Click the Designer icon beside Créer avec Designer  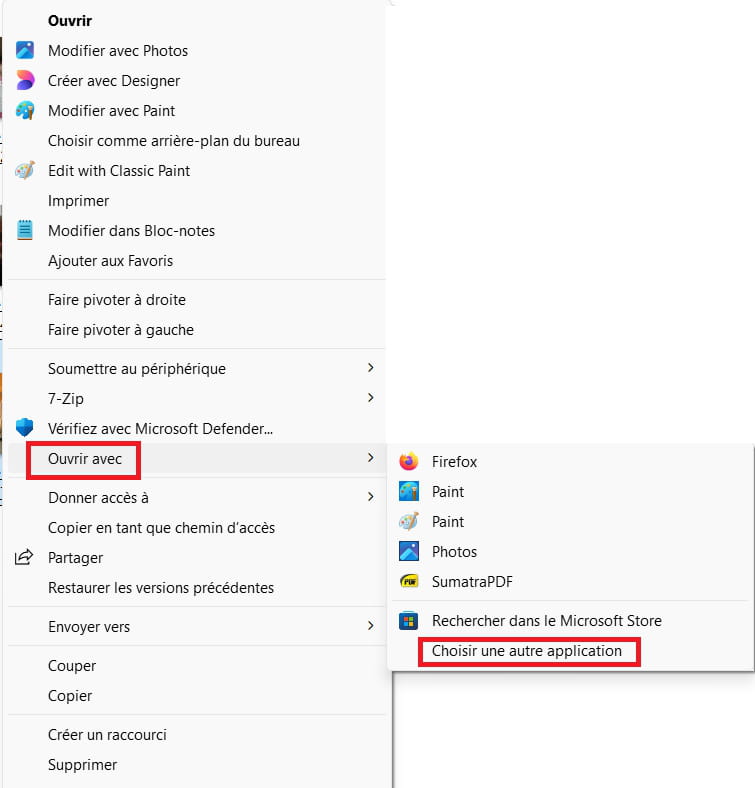[x=25, y=81]
